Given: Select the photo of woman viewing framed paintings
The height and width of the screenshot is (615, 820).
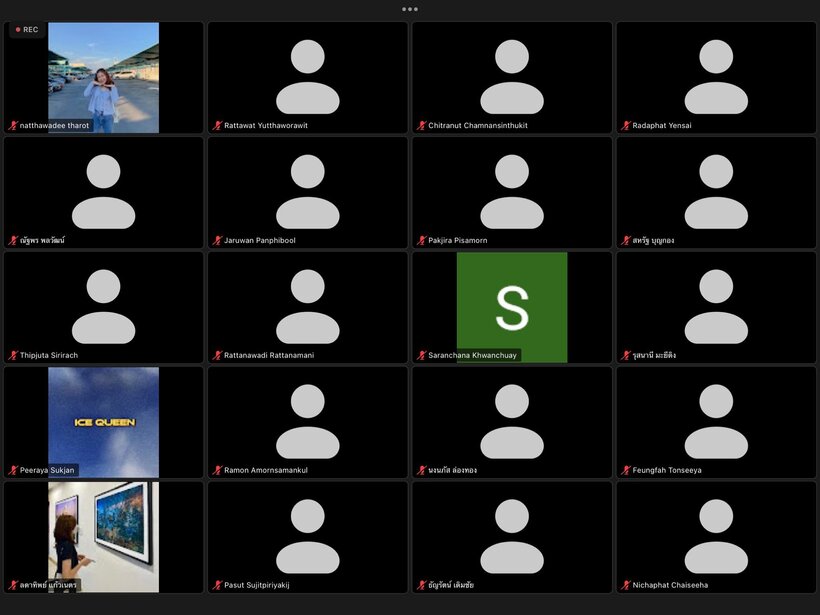Looking at the screenshot, I should click(x=104, y=537).
